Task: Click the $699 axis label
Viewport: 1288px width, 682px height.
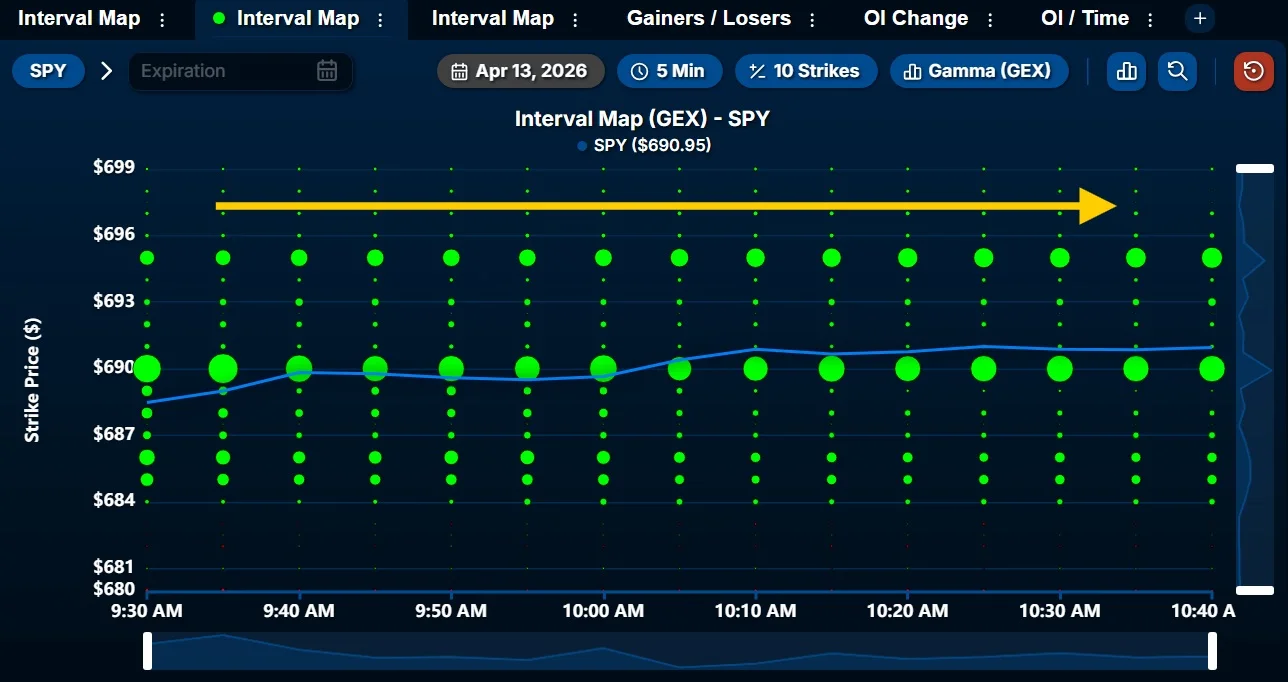Action: tap(114, 167)
